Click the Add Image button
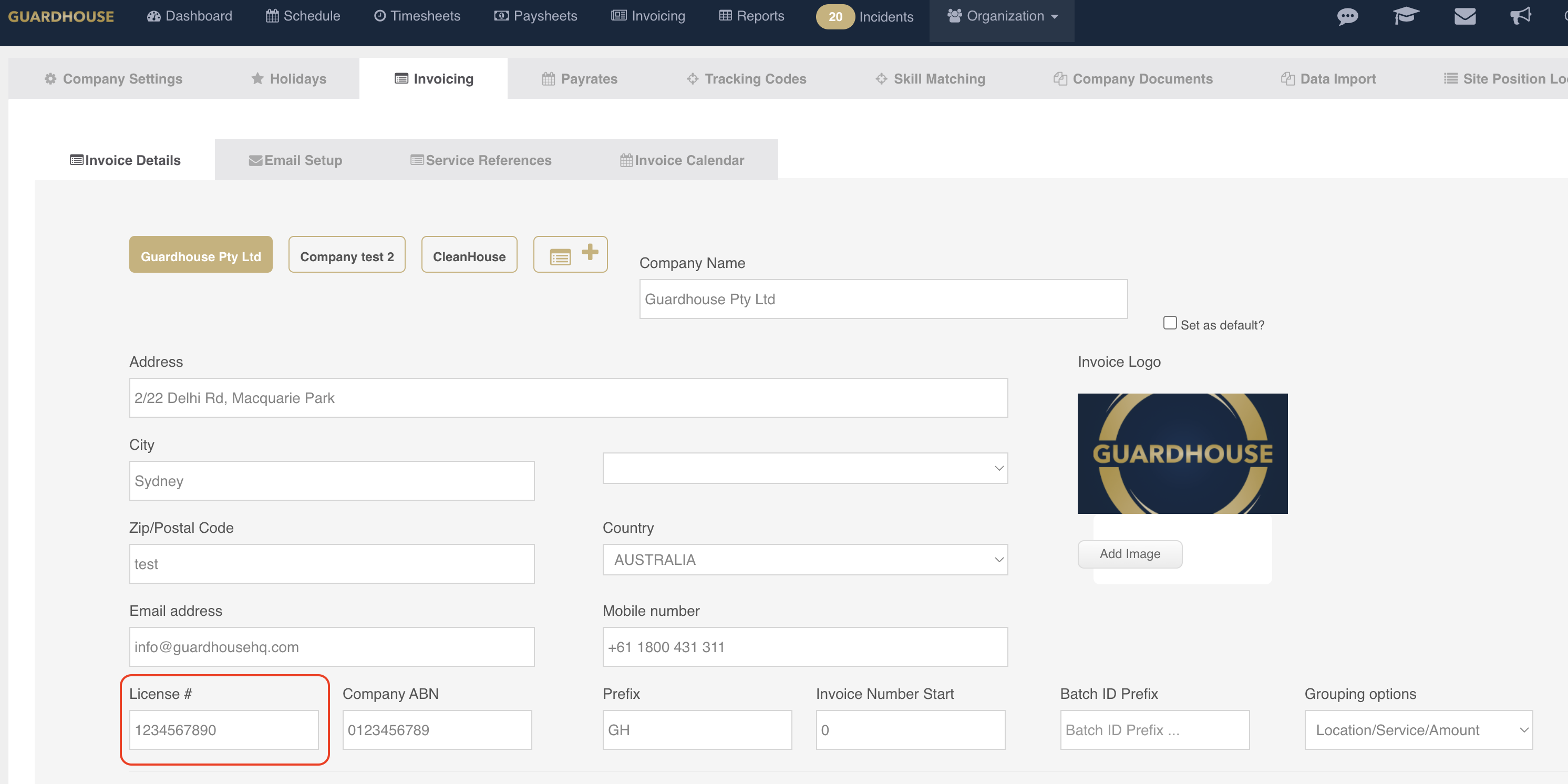The image size is (1568, 784). pyautogui.click(x=1129, y=554)
